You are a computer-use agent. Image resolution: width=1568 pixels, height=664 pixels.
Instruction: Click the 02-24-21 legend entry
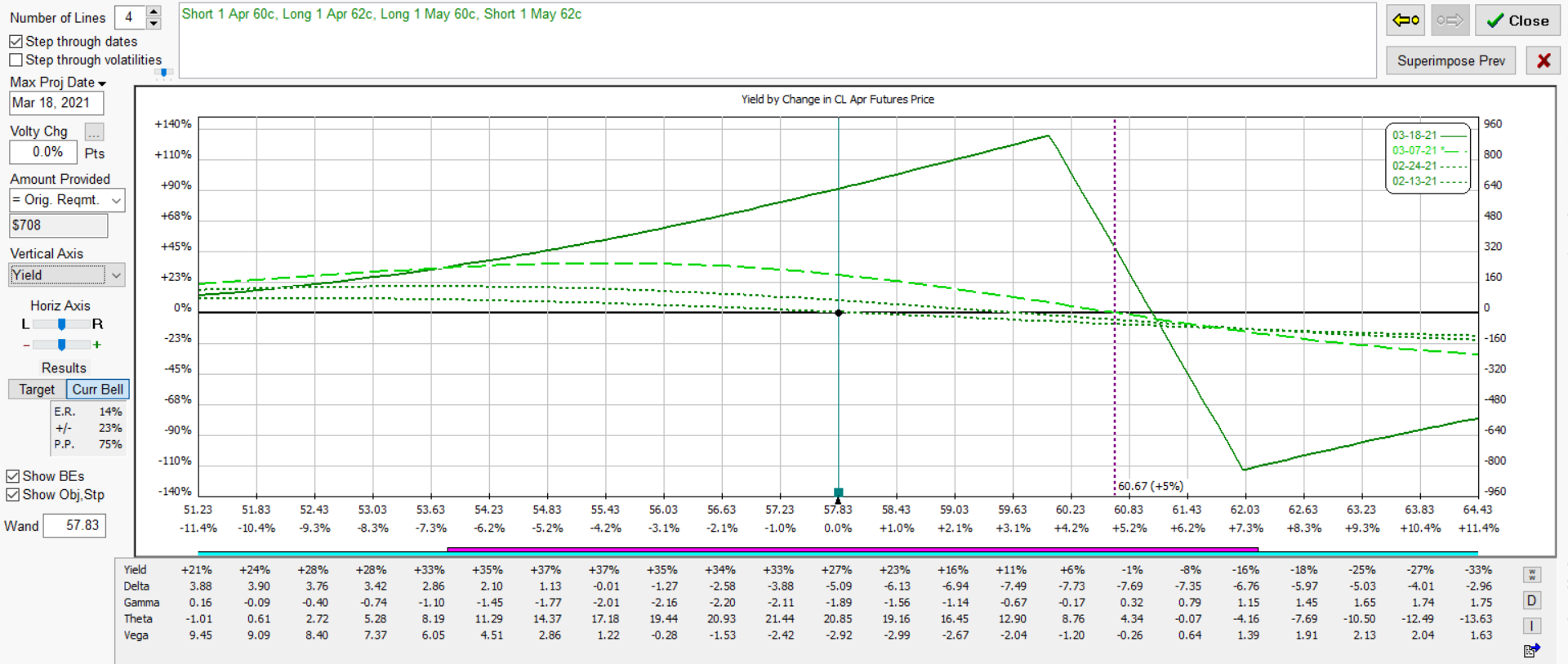tap(1428, 166)
